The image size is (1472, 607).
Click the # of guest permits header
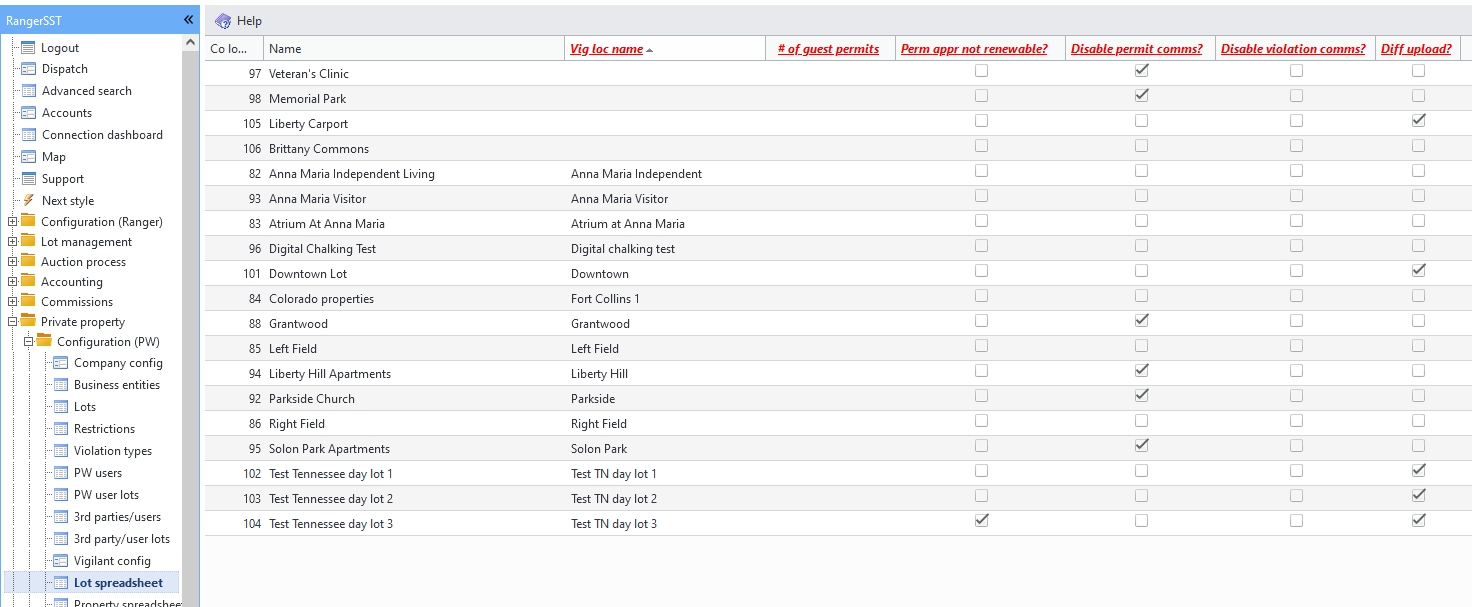coord(828,49)
